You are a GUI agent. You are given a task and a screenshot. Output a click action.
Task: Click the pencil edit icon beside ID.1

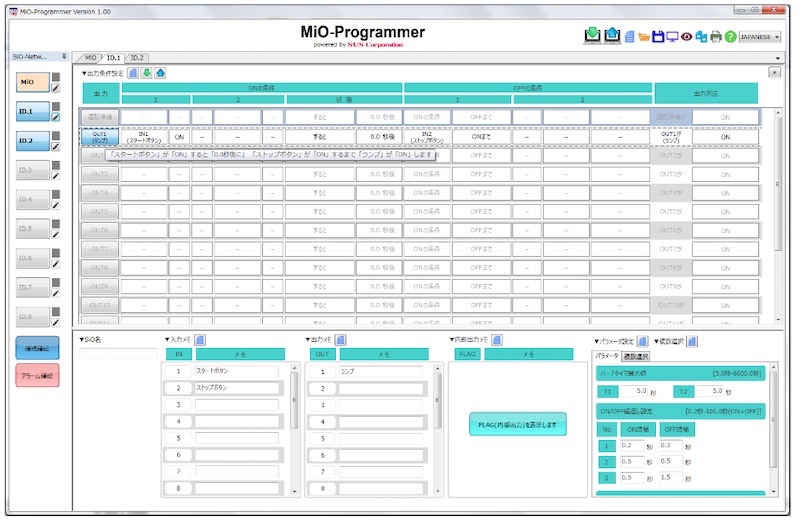pyautogui.click(x=56, y=118)
